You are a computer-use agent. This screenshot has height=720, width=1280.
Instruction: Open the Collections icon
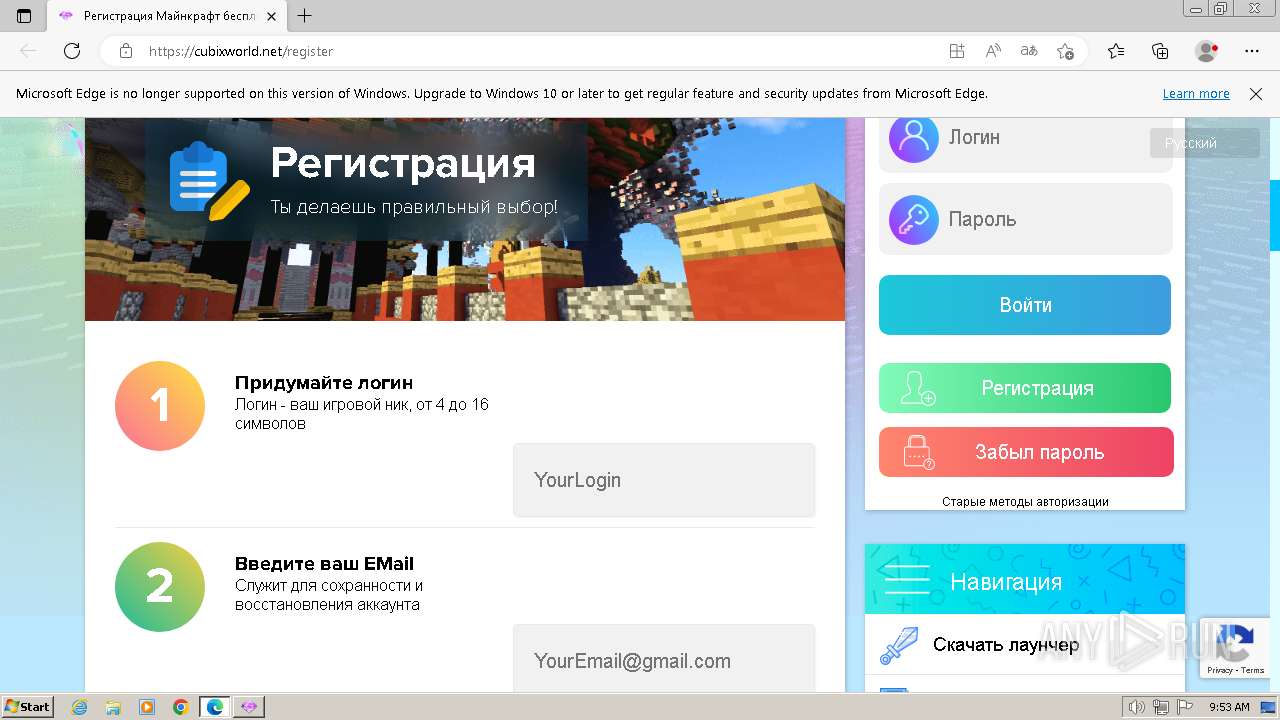coord(1160,51)
